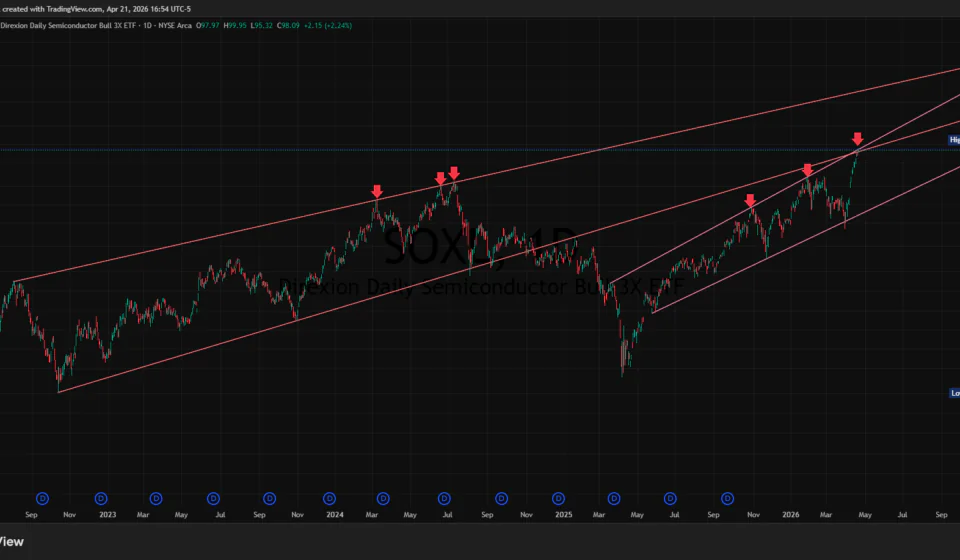Click the close price value C98.09
This screenshot has width=960, height=560.
click(288, 26)
